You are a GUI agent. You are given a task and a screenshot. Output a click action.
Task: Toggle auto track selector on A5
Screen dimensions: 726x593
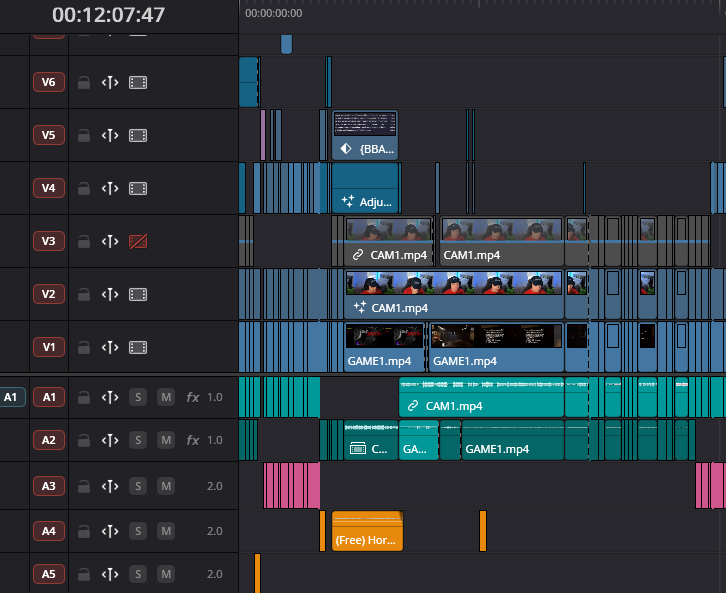(110, 574)
